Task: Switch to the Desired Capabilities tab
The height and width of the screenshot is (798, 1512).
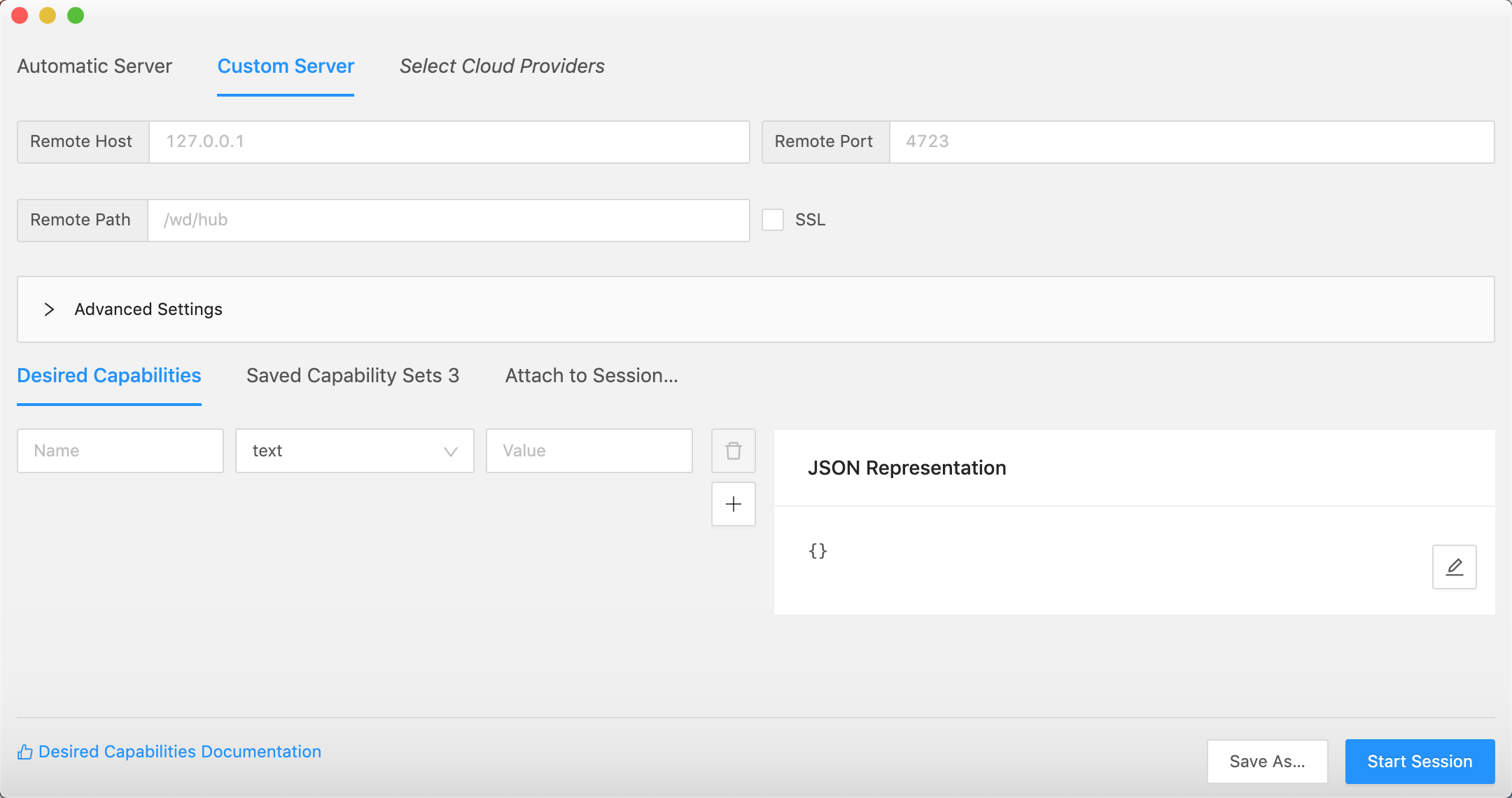Action: 110,375
